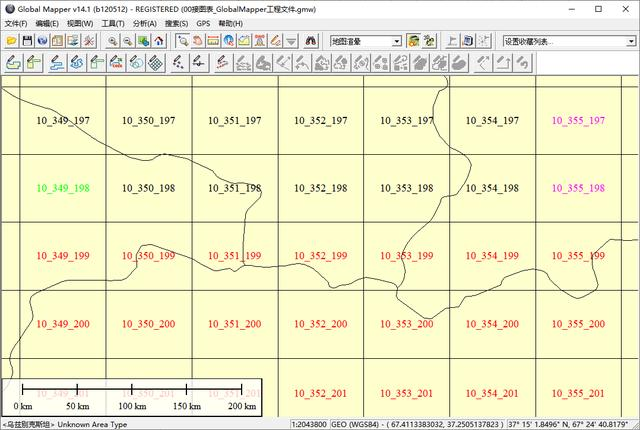Open online data download globe icon
This screenshot has width=640, height=430.
42,41
